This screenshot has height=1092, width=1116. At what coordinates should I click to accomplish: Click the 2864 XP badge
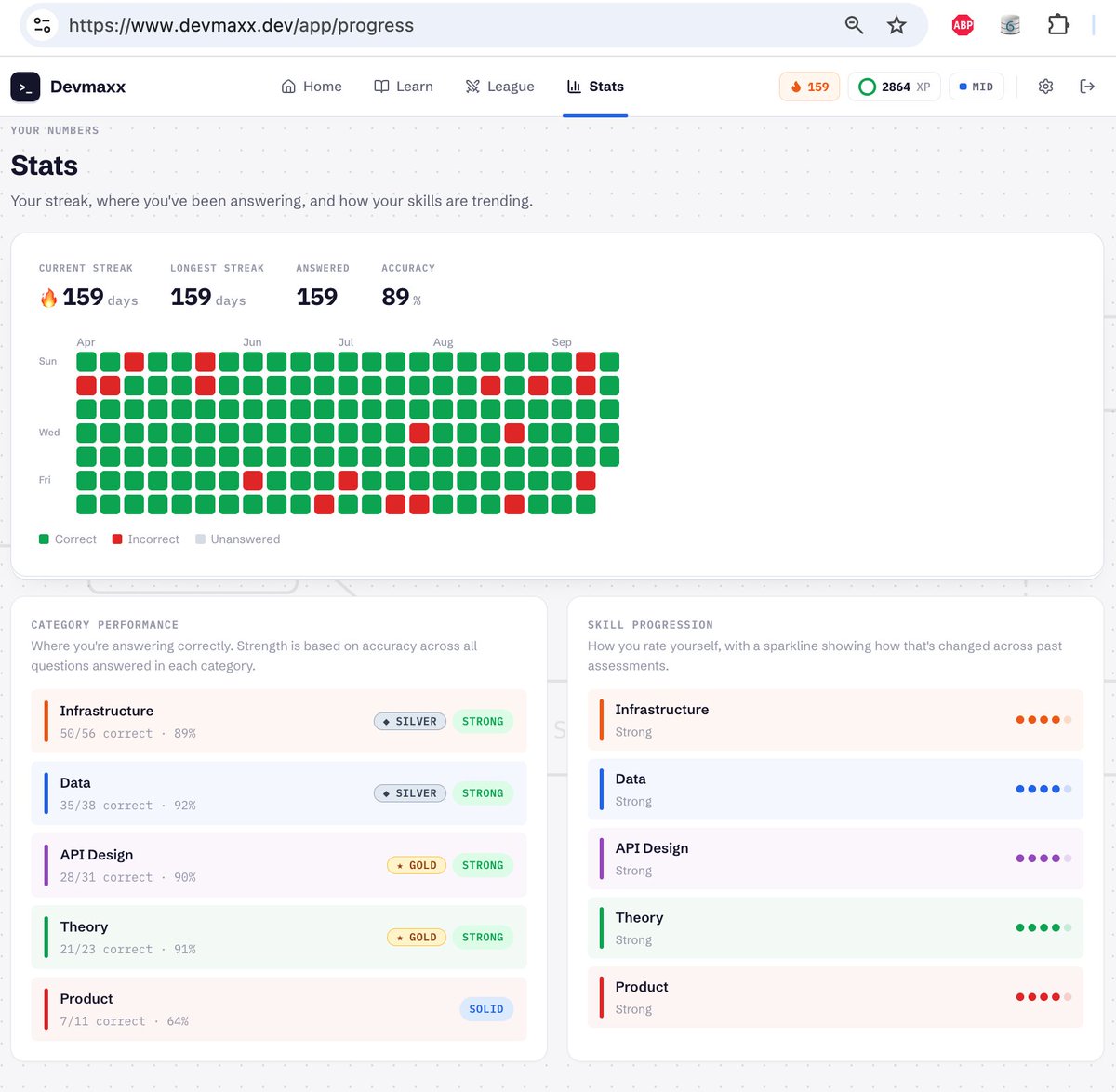point(894,87)
